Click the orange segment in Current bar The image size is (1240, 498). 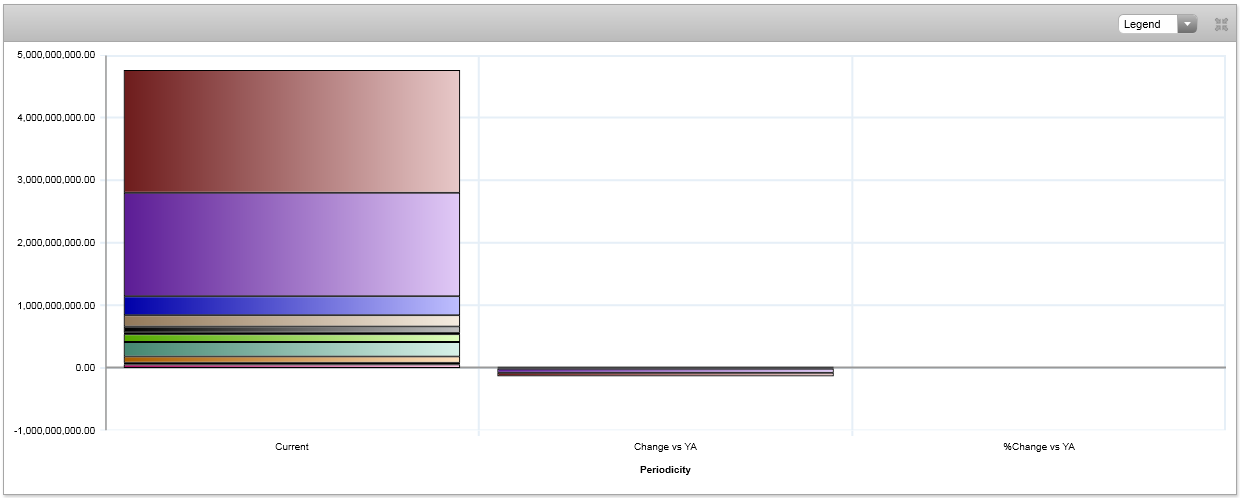coord(291,359)
